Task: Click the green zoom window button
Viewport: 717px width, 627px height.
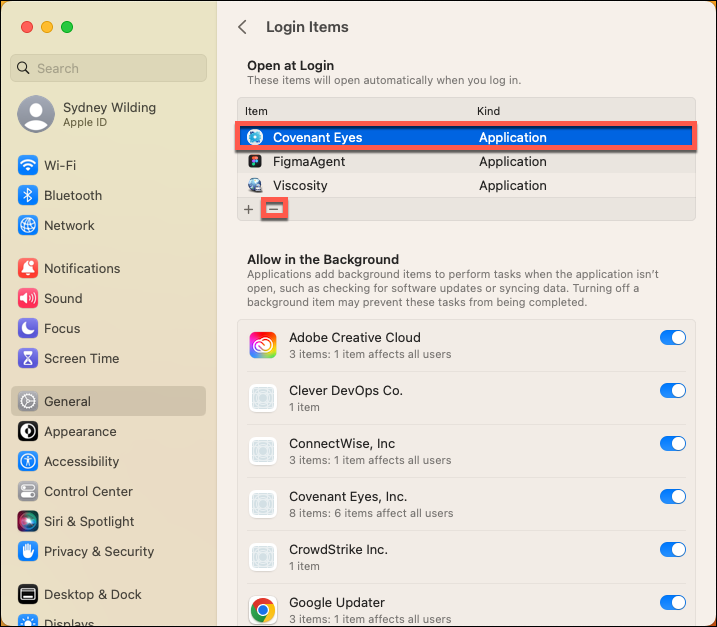Action: (67, 27)
